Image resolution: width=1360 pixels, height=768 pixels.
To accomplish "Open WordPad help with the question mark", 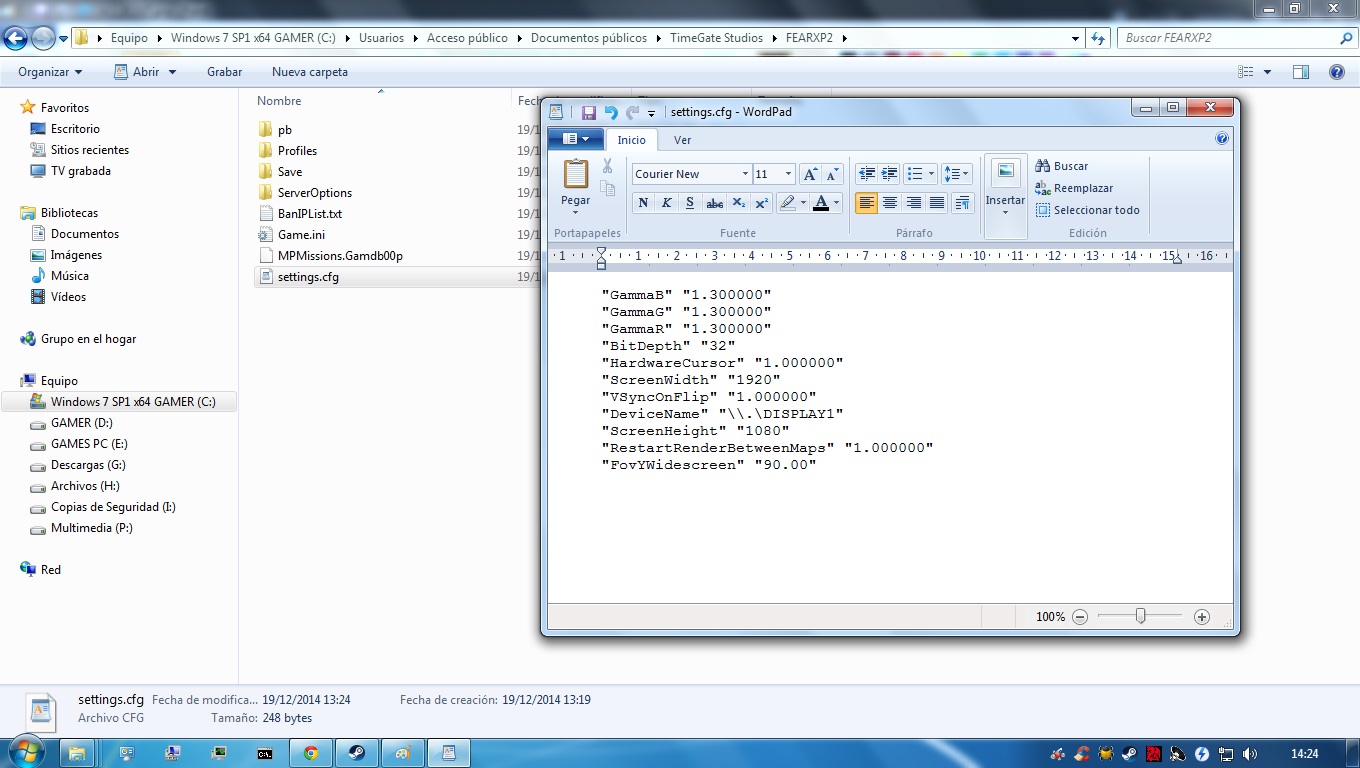I will [1222, 139].
